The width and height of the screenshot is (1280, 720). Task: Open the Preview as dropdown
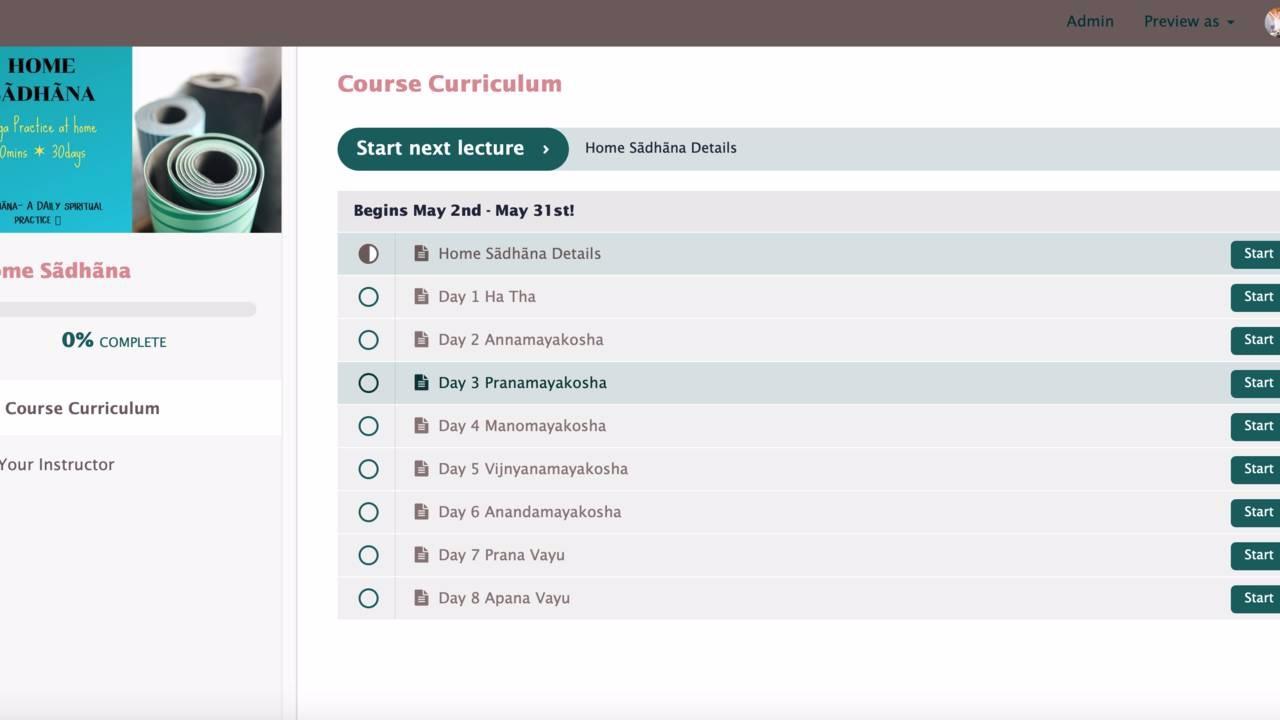click(1188, 22)
